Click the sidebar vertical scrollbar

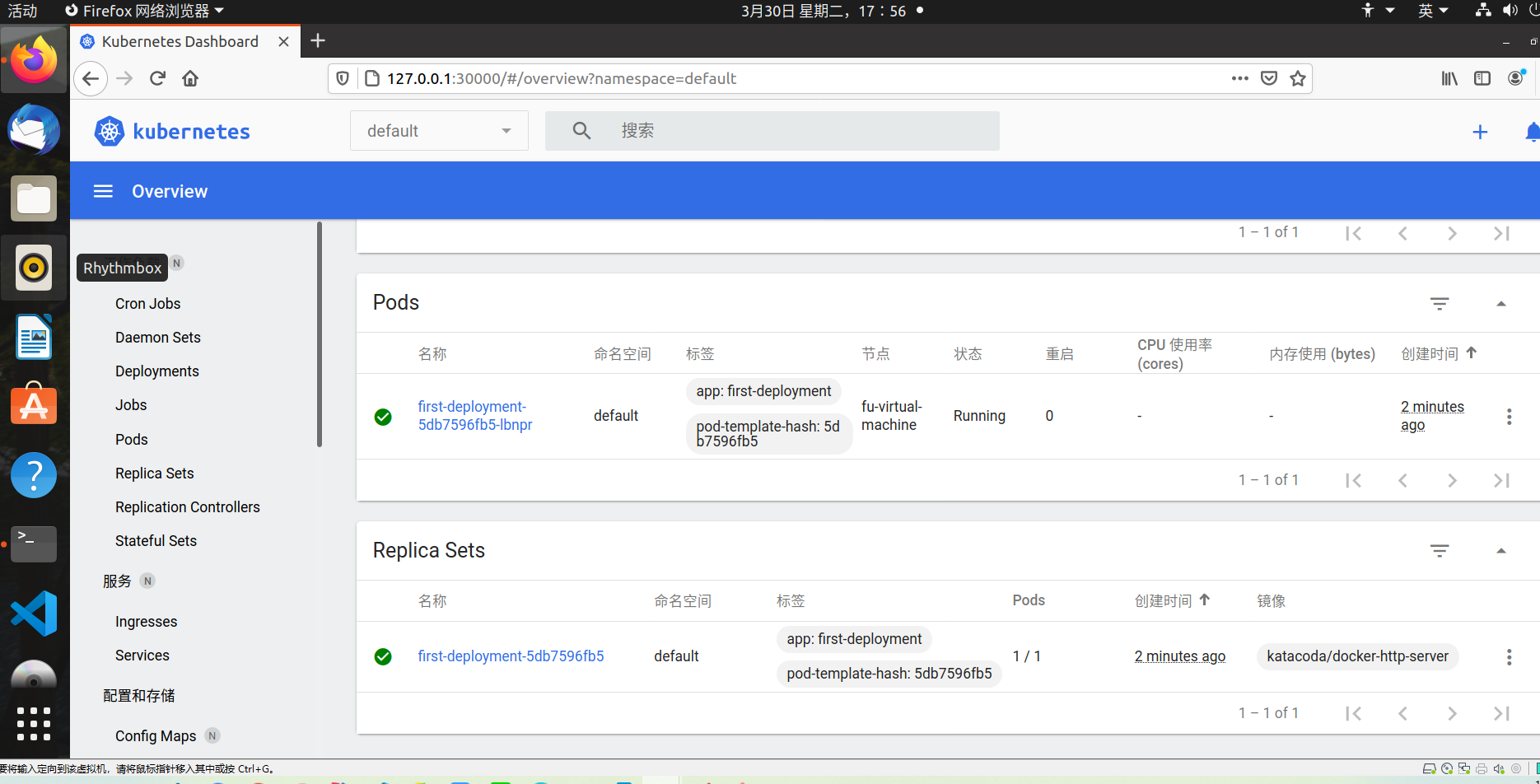(x=320, y=334)
